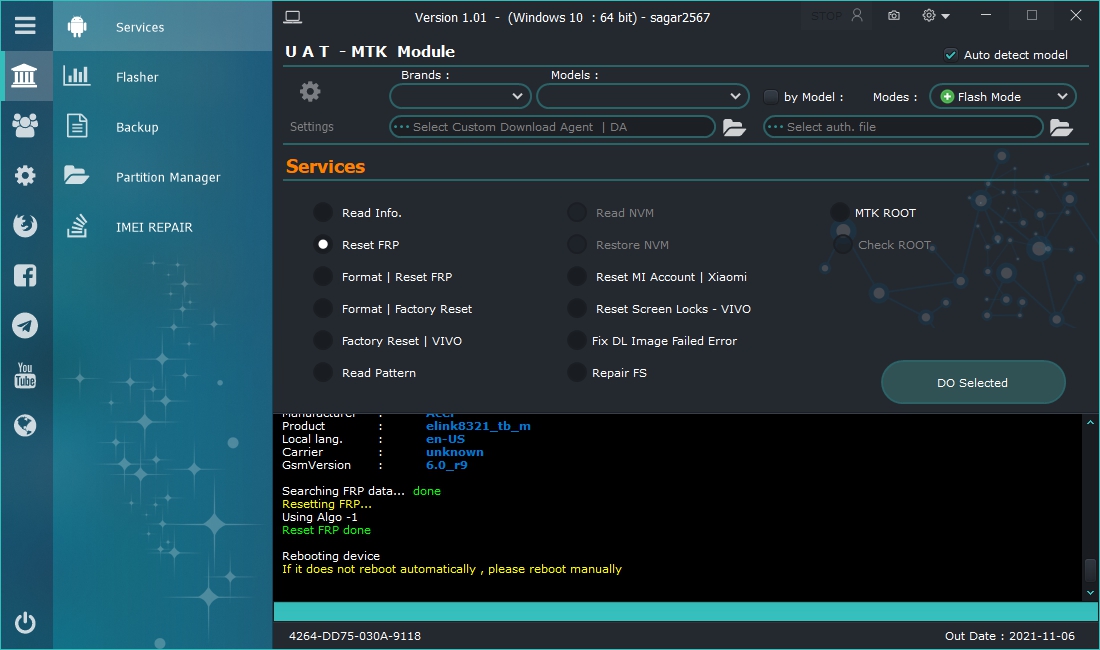The image size is (1100, 650).
Task: Click the Select auth. file field
Action: 903,127
